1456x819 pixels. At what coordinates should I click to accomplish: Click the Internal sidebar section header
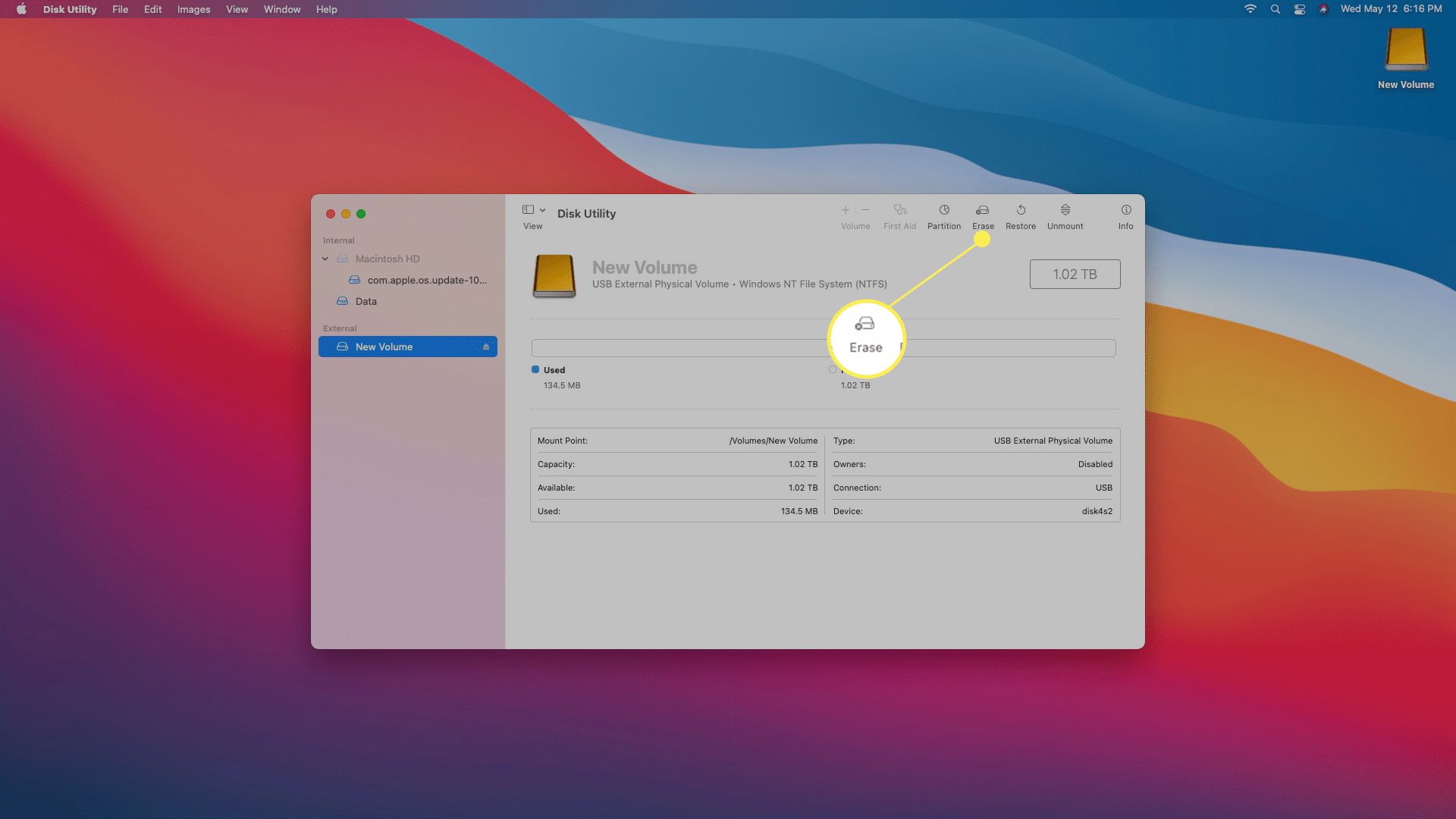point(338,240)
